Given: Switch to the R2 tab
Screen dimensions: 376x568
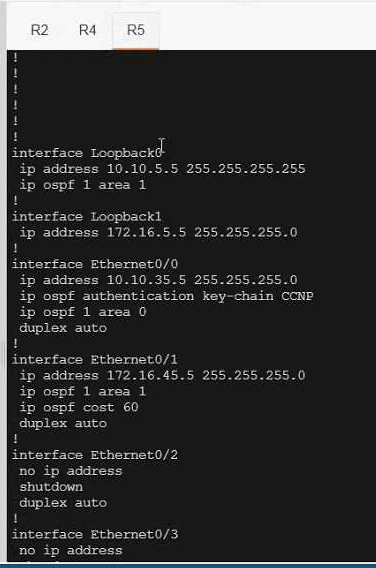Looking at the screenshot, I should (39, 30).
